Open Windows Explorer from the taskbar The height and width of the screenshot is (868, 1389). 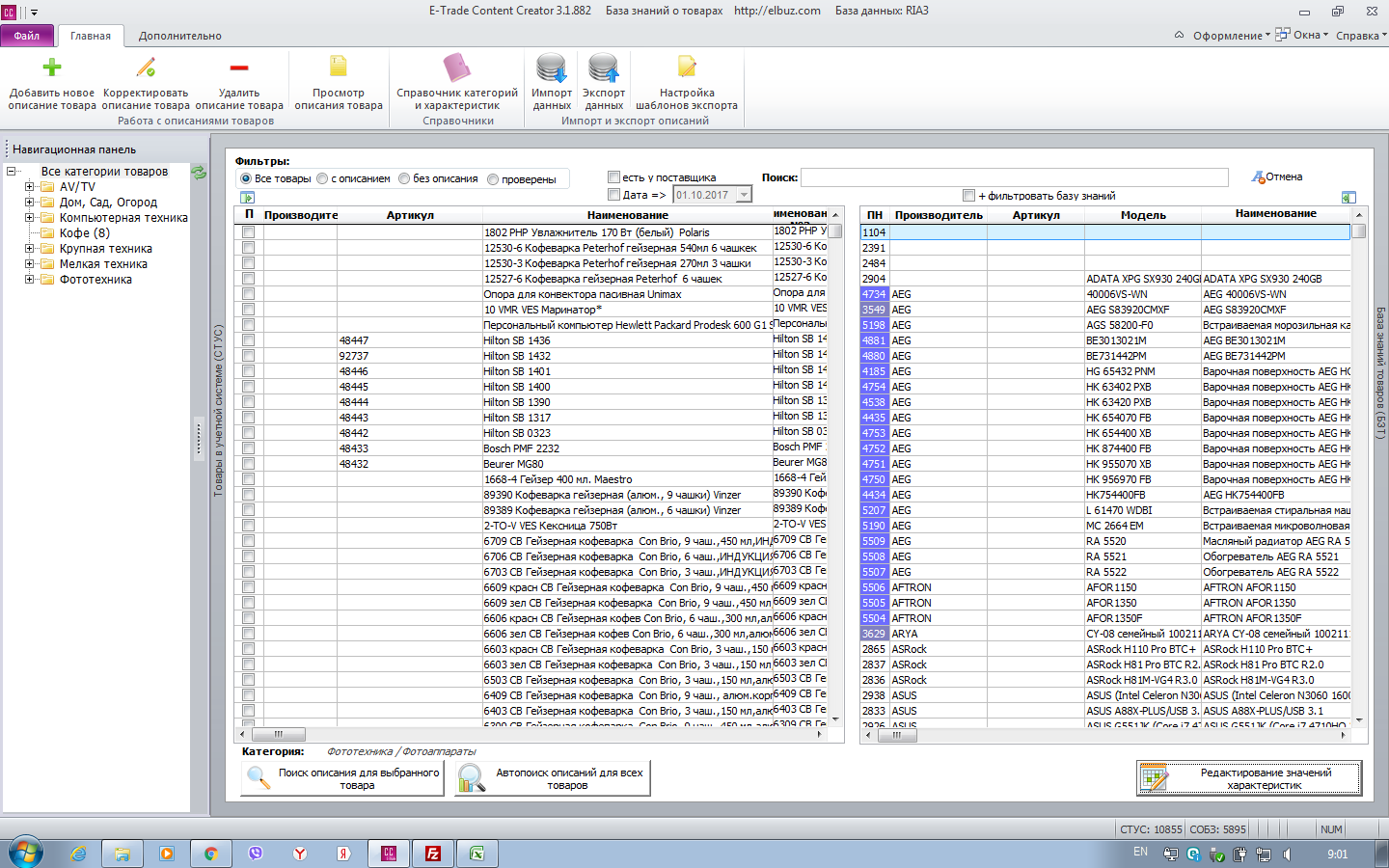pos(123,854)
